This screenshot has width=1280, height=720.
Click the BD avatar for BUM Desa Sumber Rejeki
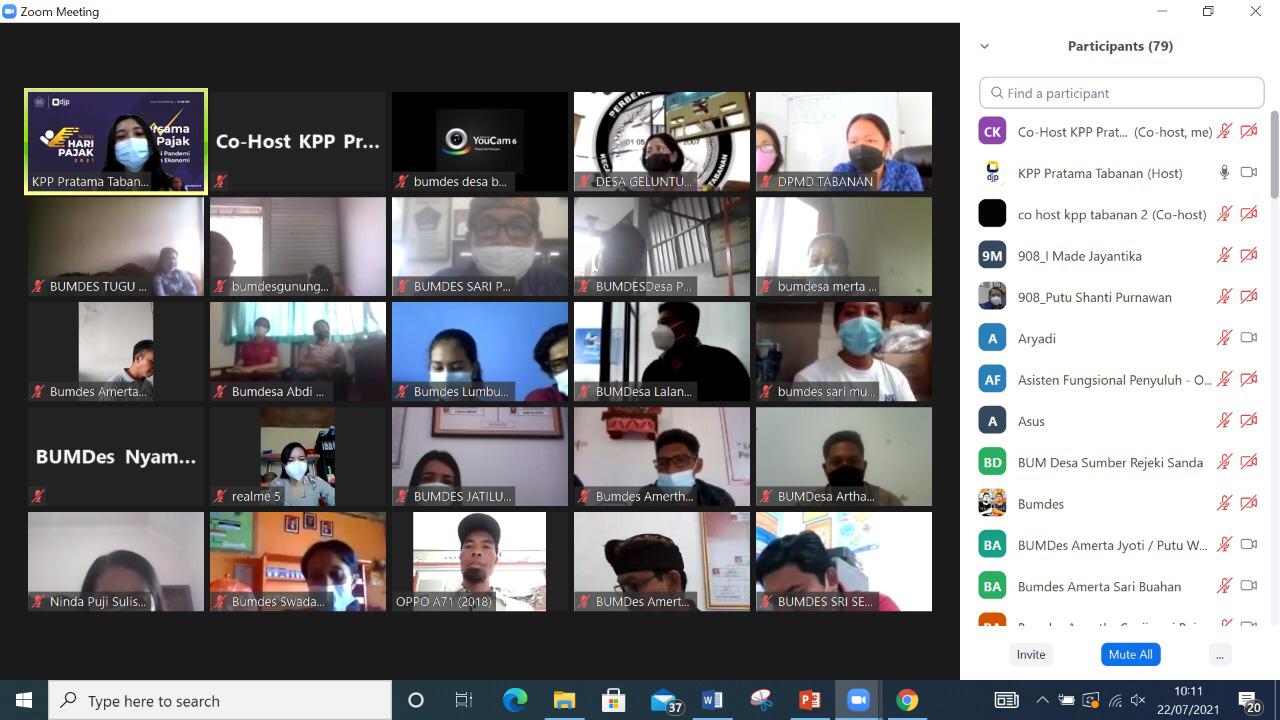[x=992, y=462]
